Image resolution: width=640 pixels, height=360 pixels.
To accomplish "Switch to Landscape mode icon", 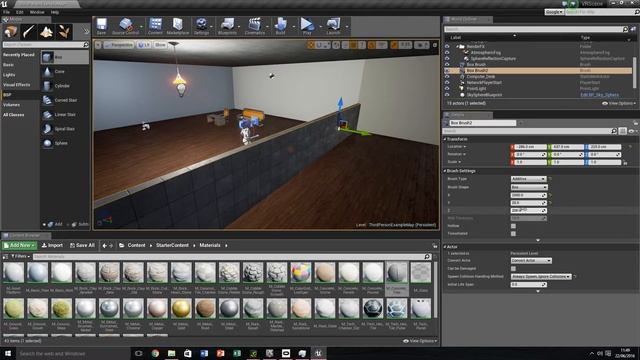I will [46, 32].
